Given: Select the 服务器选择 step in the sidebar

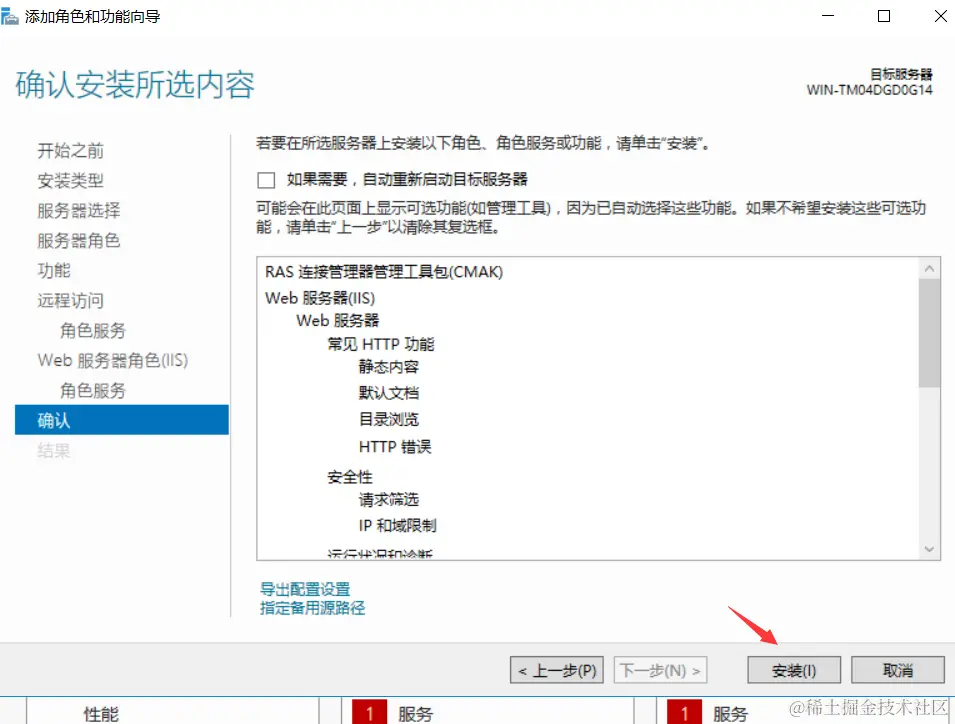Looking at the screenshot, I should [79, 210].
